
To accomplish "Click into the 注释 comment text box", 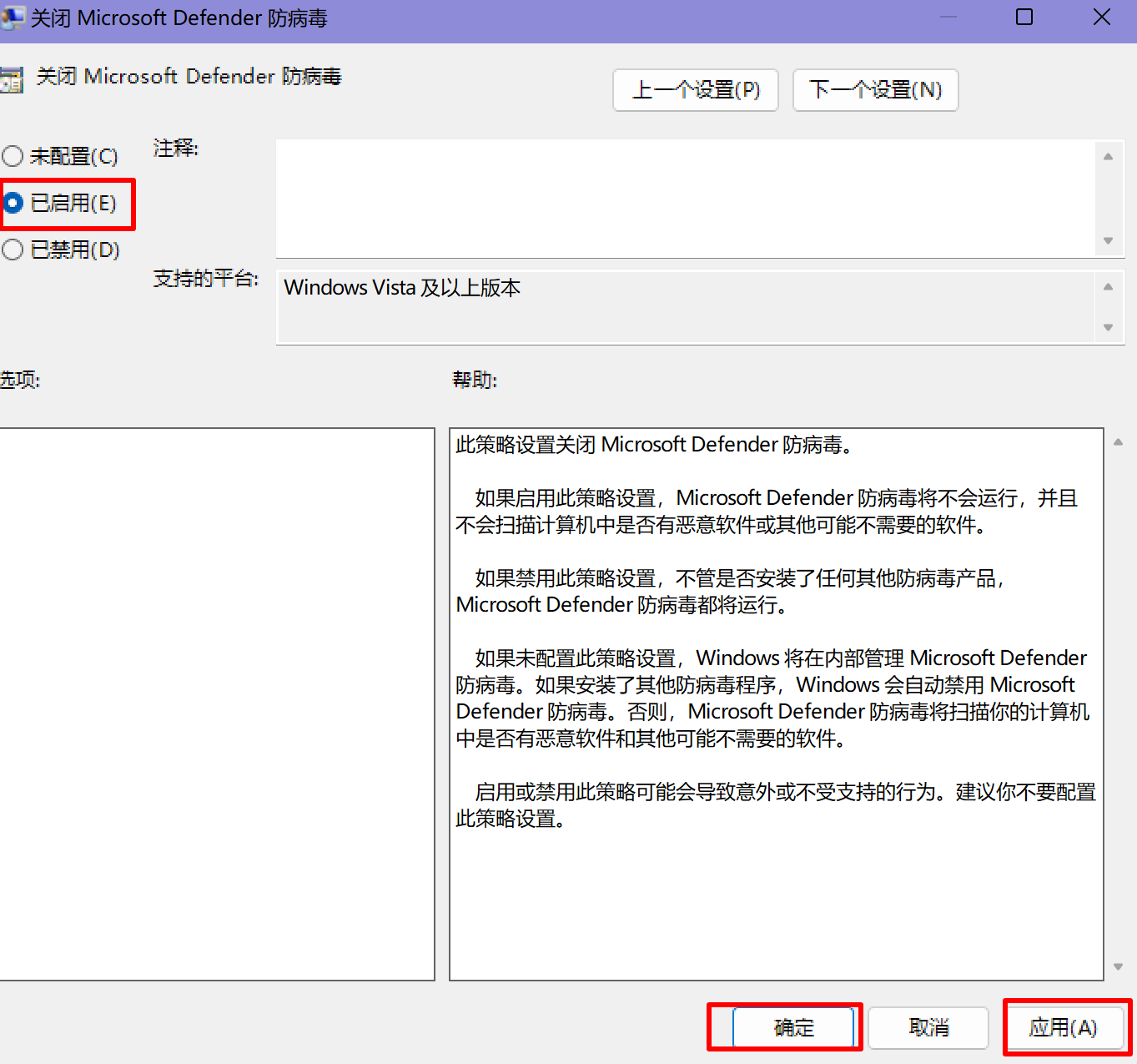I will 685,199.
